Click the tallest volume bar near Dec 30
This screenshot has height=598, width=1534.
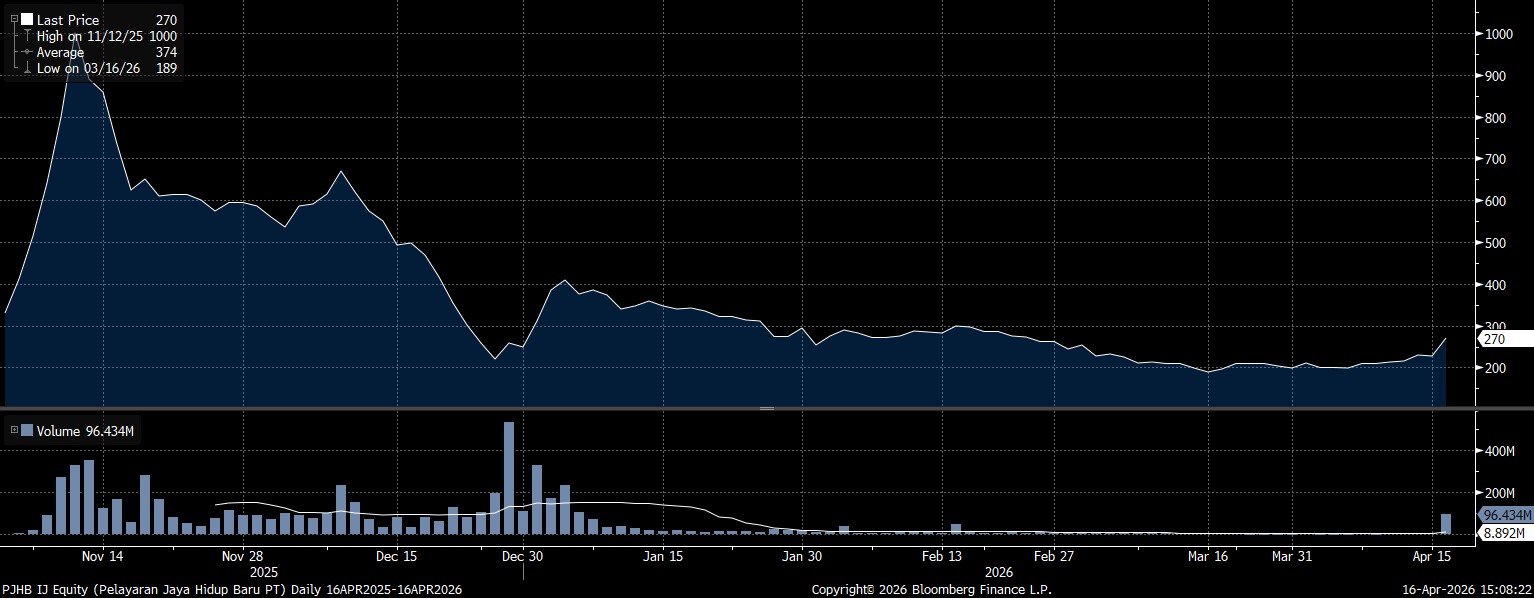click(x=509, y=478)
